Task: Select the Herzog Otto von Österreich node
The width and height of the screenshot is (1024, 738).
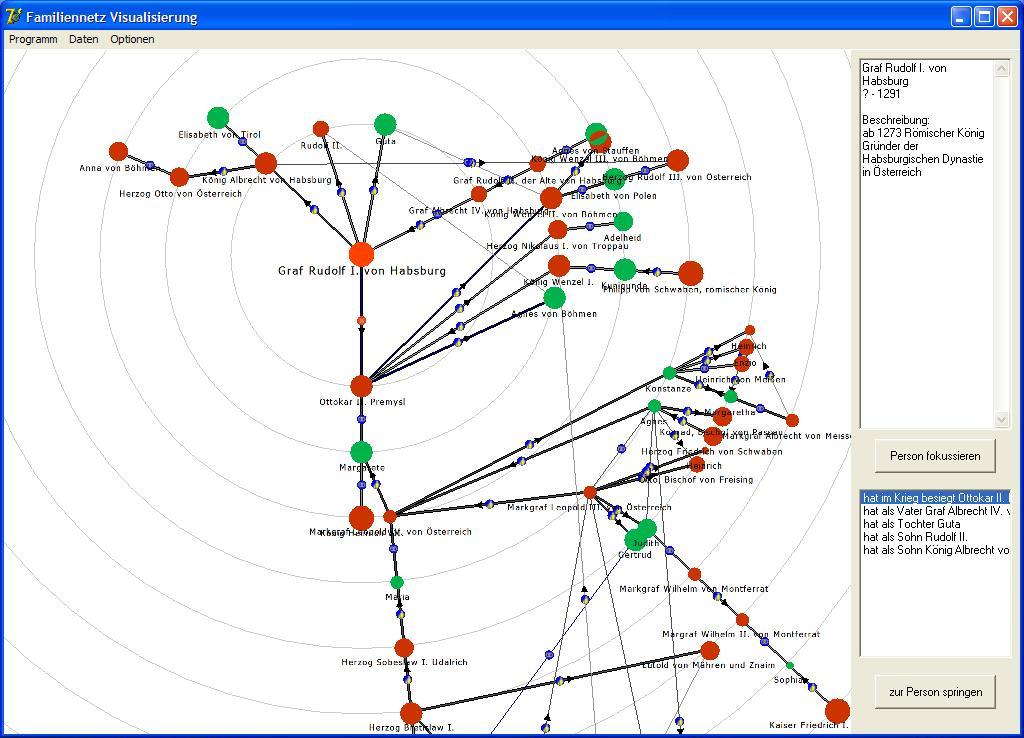Action: coord(180,177)
